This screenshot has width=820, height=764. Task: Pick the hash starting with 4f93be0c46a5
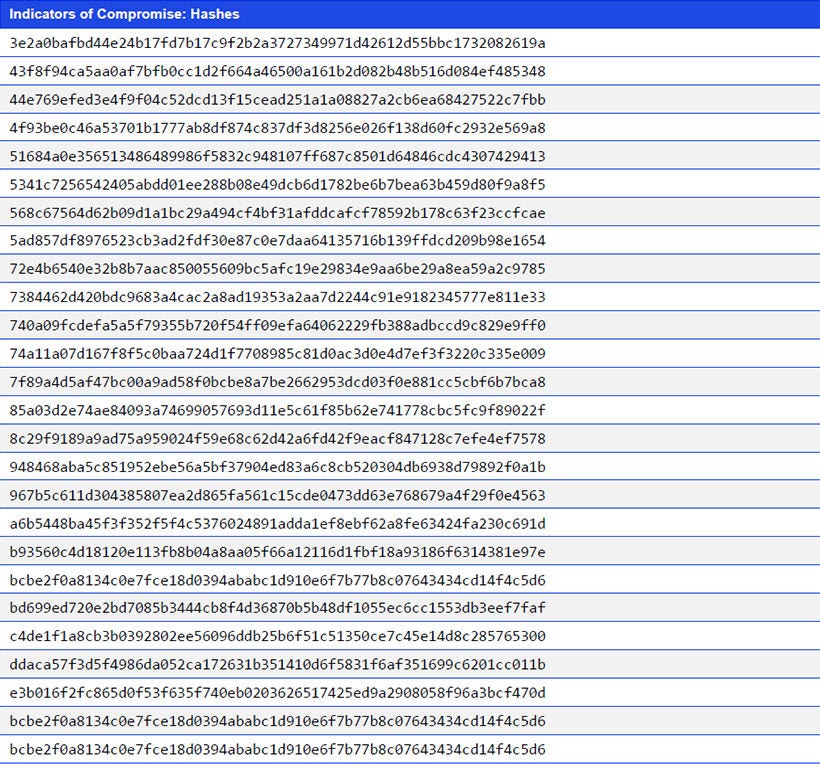click(278, 128)
